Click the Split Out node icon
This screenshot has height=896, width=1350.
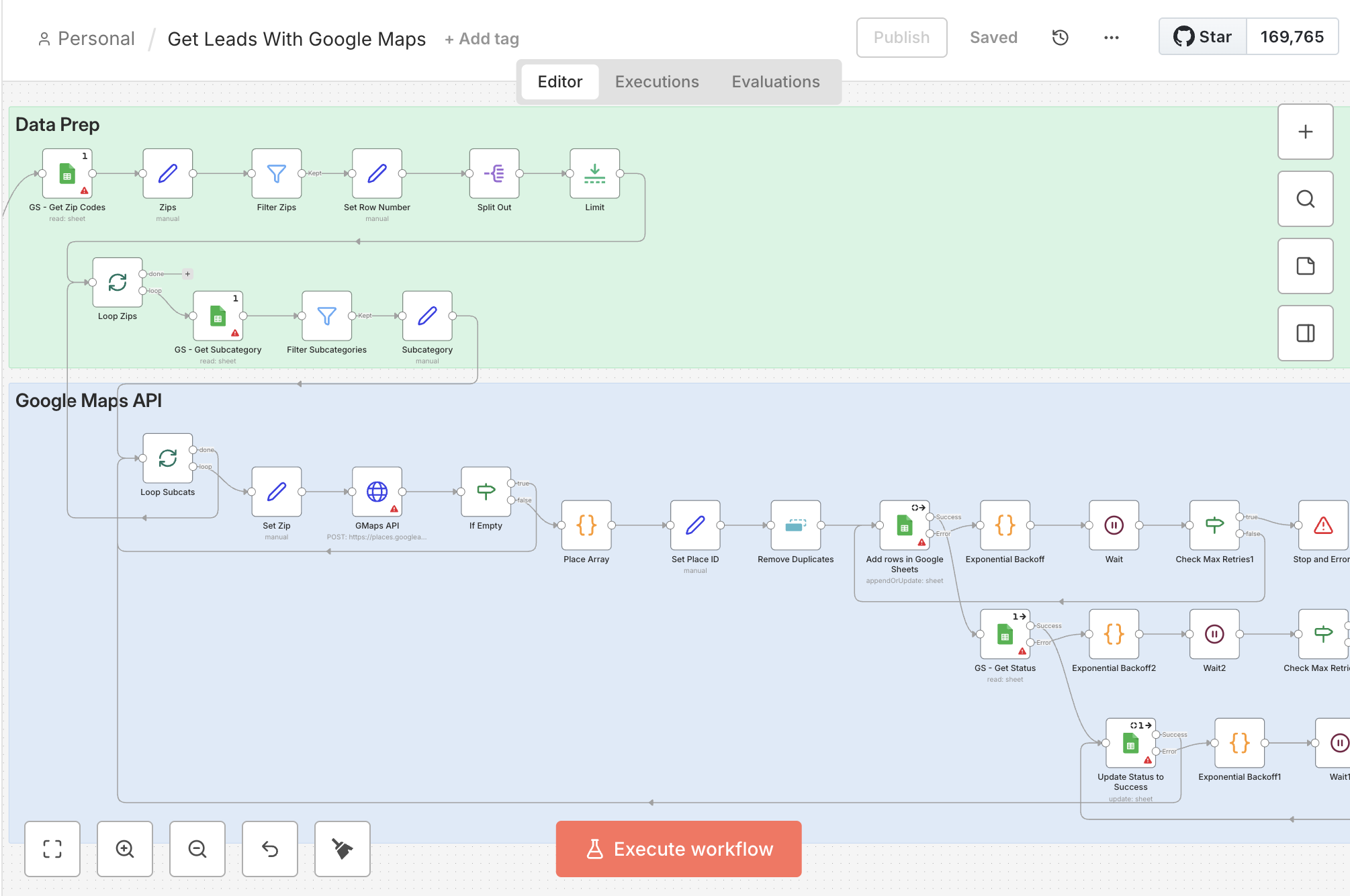pos(494,173)
